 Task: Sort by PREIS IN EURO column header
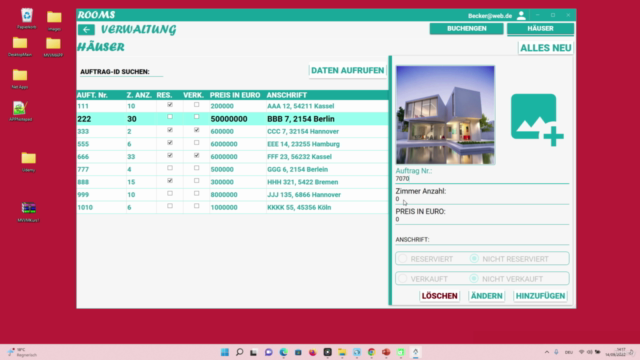tap(235, 95)
